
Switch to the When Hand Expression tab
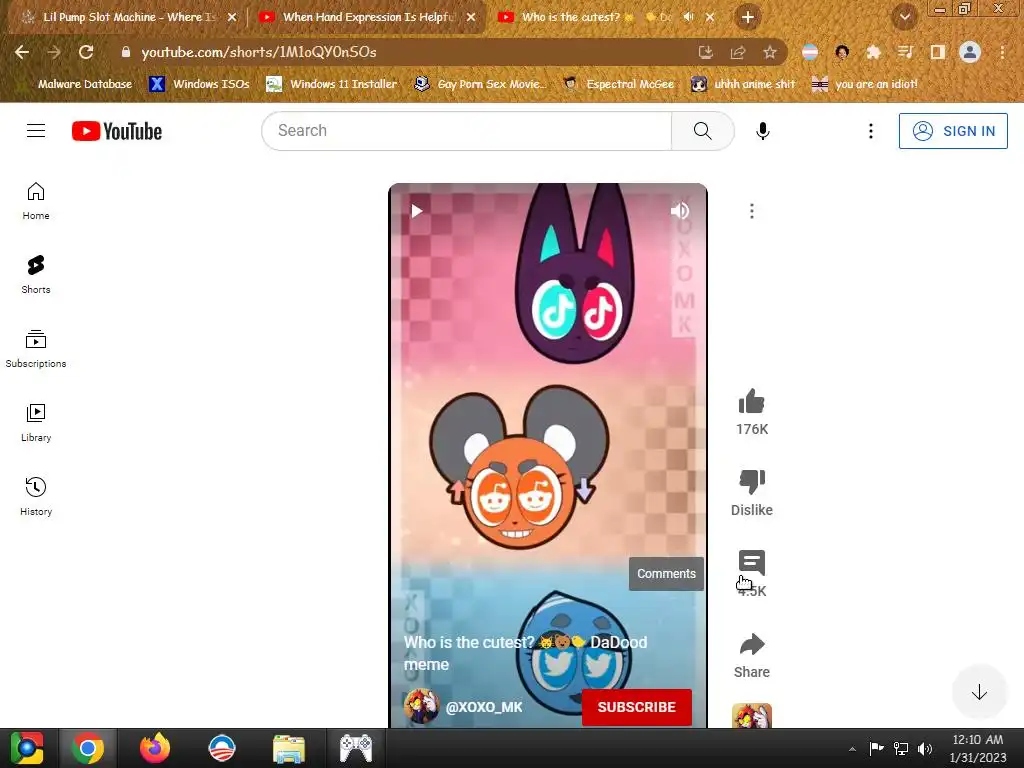366,17
